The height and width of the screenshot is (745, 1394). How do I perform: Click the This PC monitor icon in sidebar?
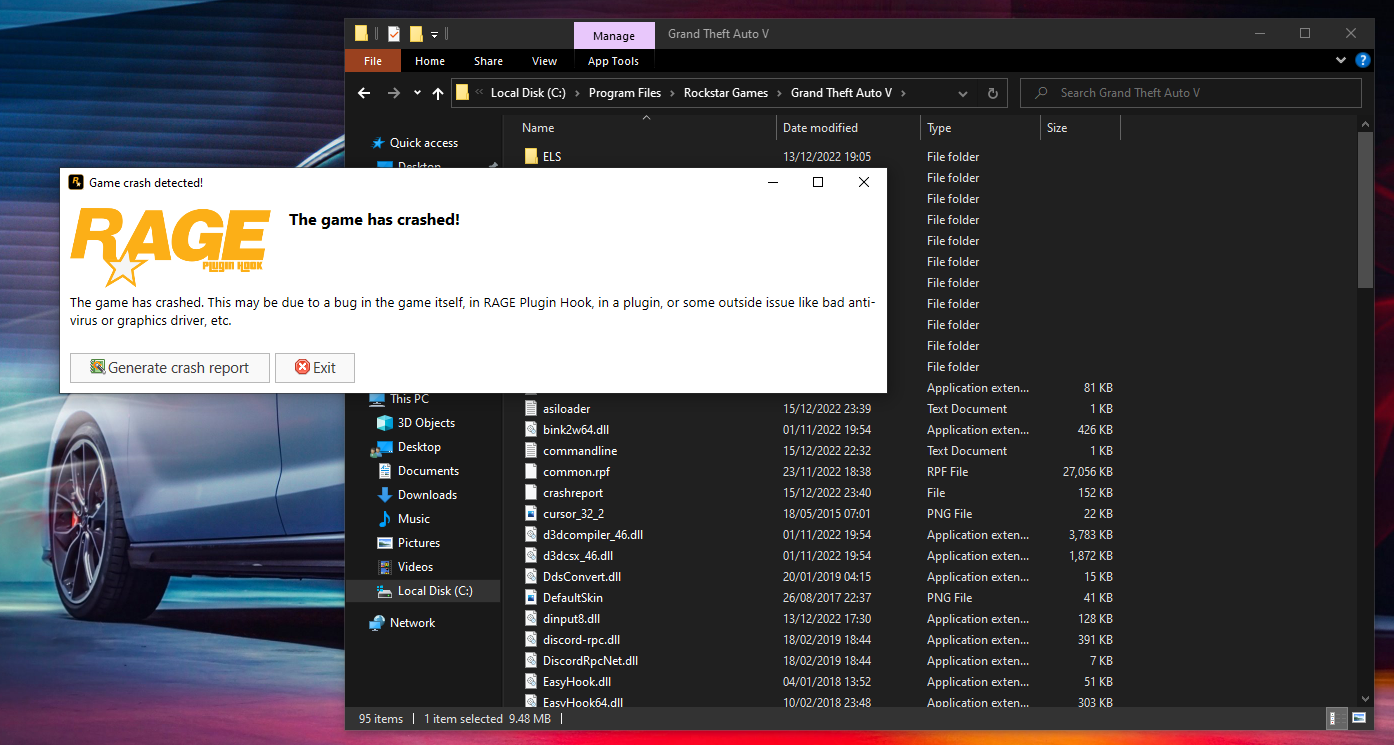[377, 399]
